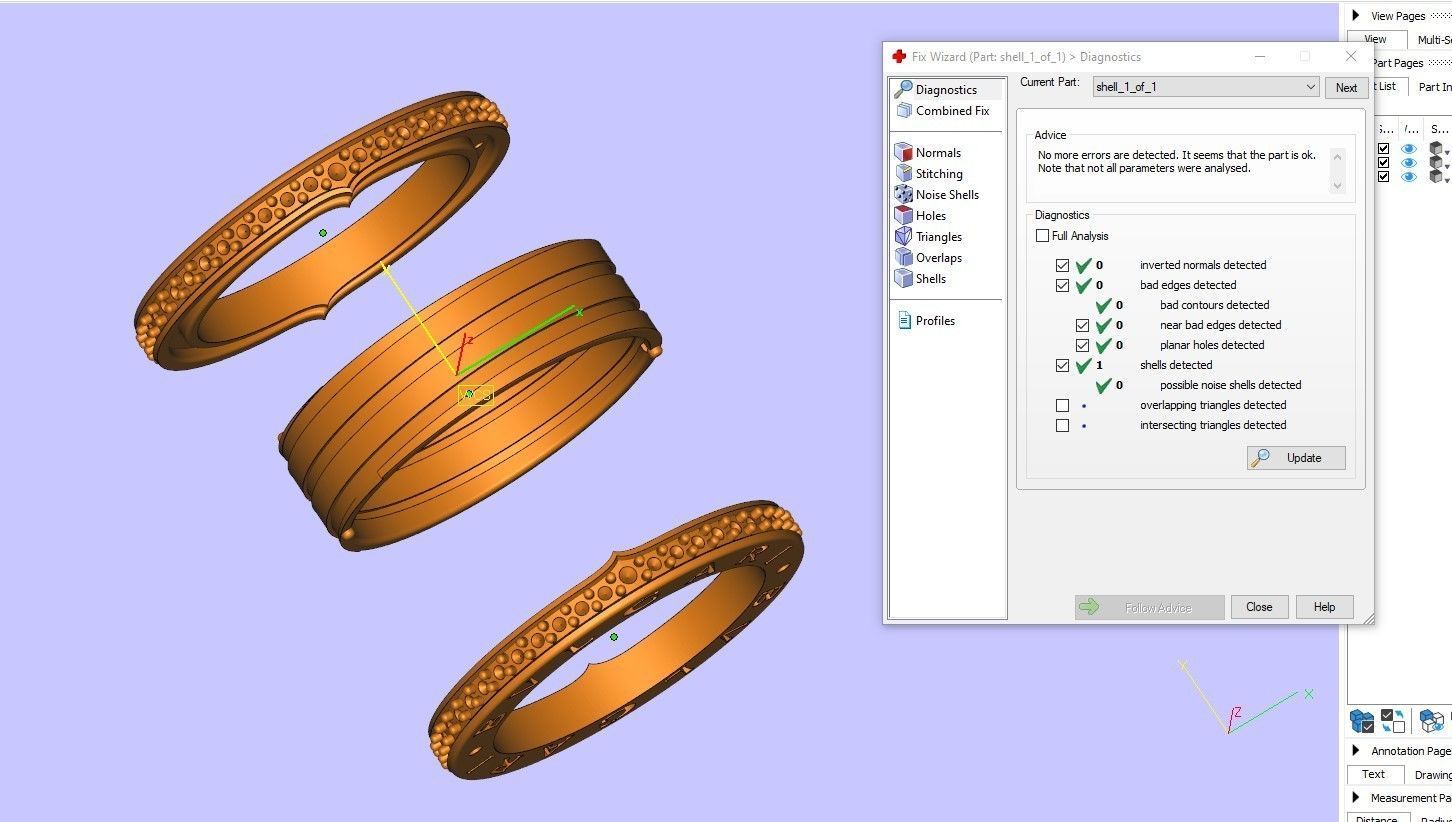1452x822 pixels.
Task: Click the show/hide parts cube-eye icon
Action: pyautogui.click(x=1431, y=720)
